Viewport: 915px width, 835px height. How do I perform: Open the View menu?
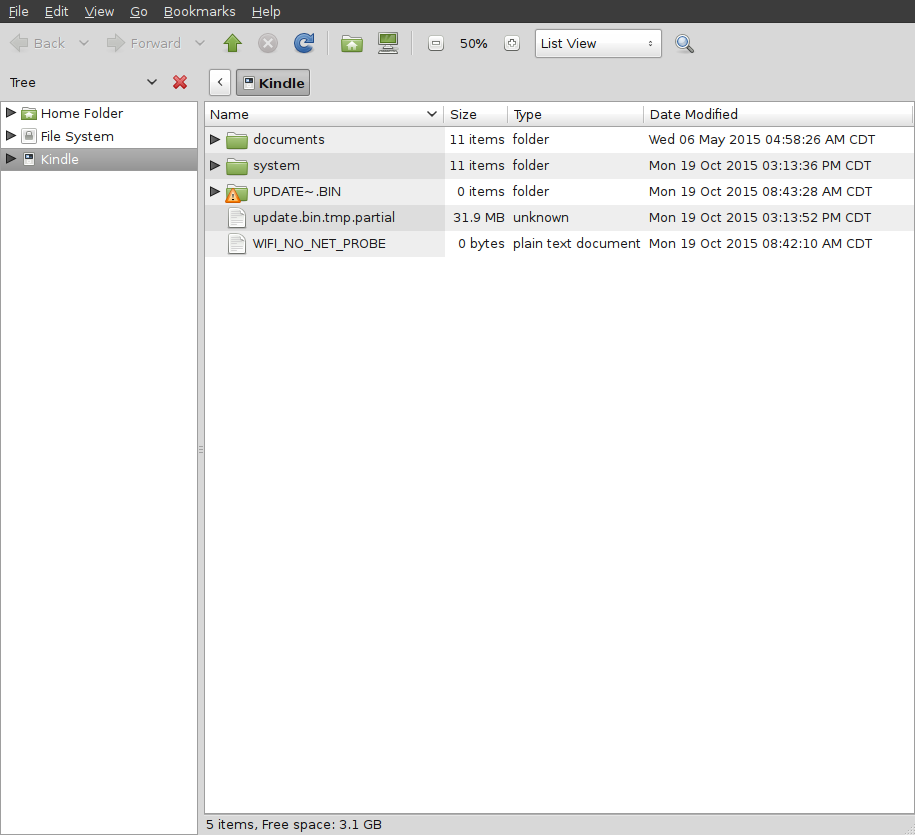click(x=99, y=12)
